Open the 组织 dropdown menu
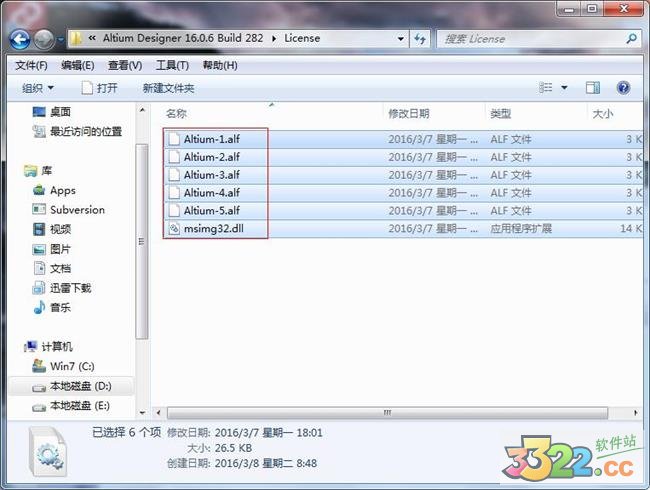Viewport: 650px width, 490px height. 37,88
